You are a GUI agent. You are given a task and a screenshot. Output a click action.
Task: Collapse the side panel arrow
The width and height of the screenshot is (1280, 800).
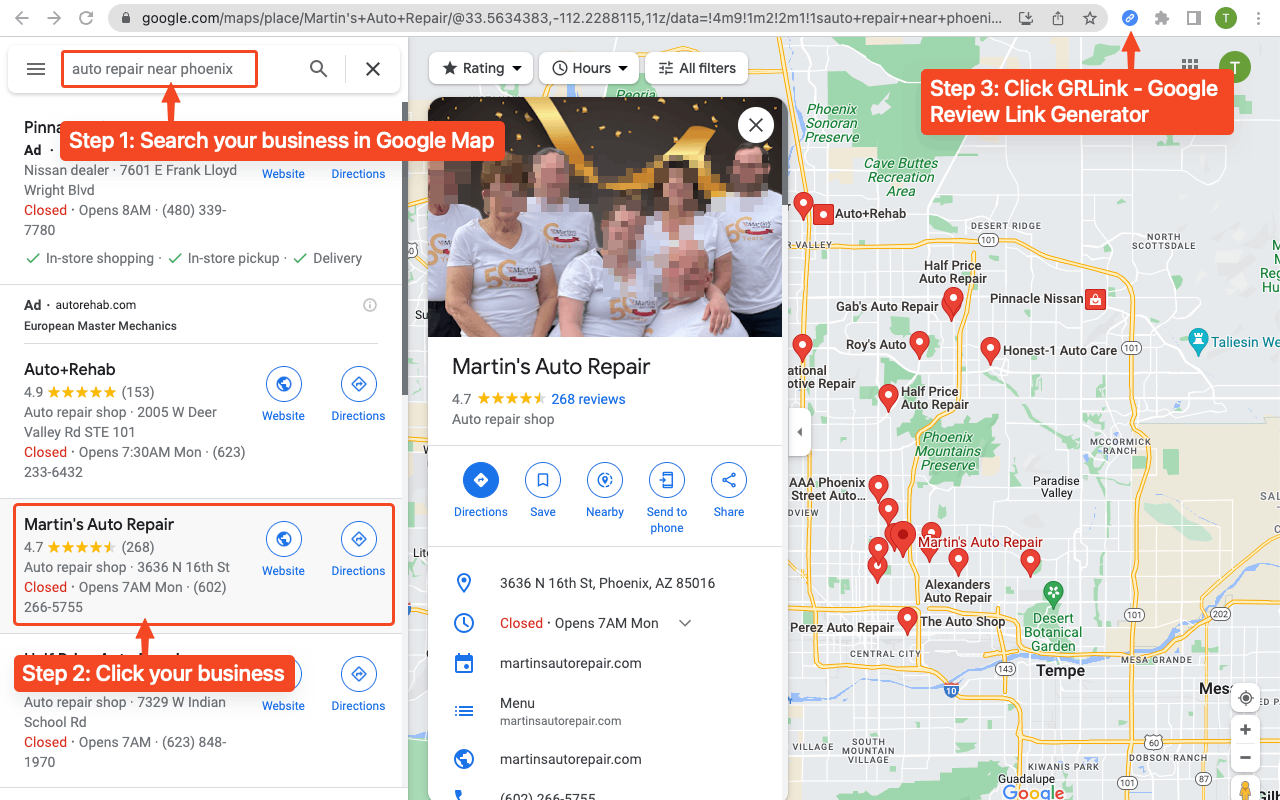pyautogui.click(x=799, y=432)
